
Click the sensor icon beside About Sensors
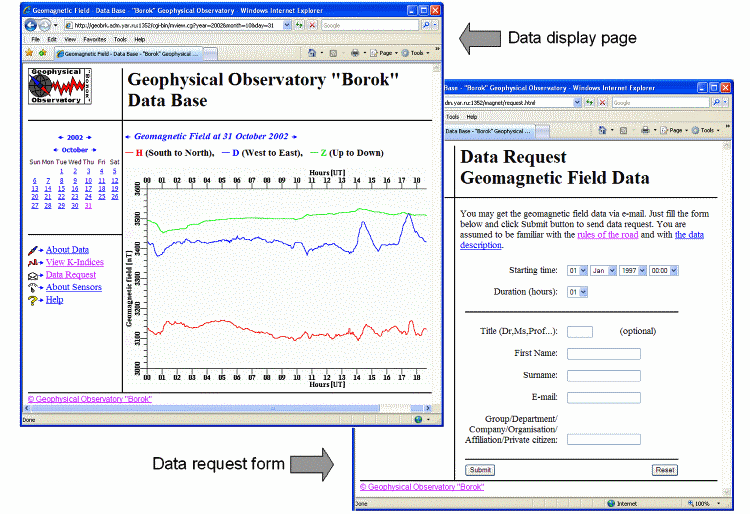[x=33, y=287]
